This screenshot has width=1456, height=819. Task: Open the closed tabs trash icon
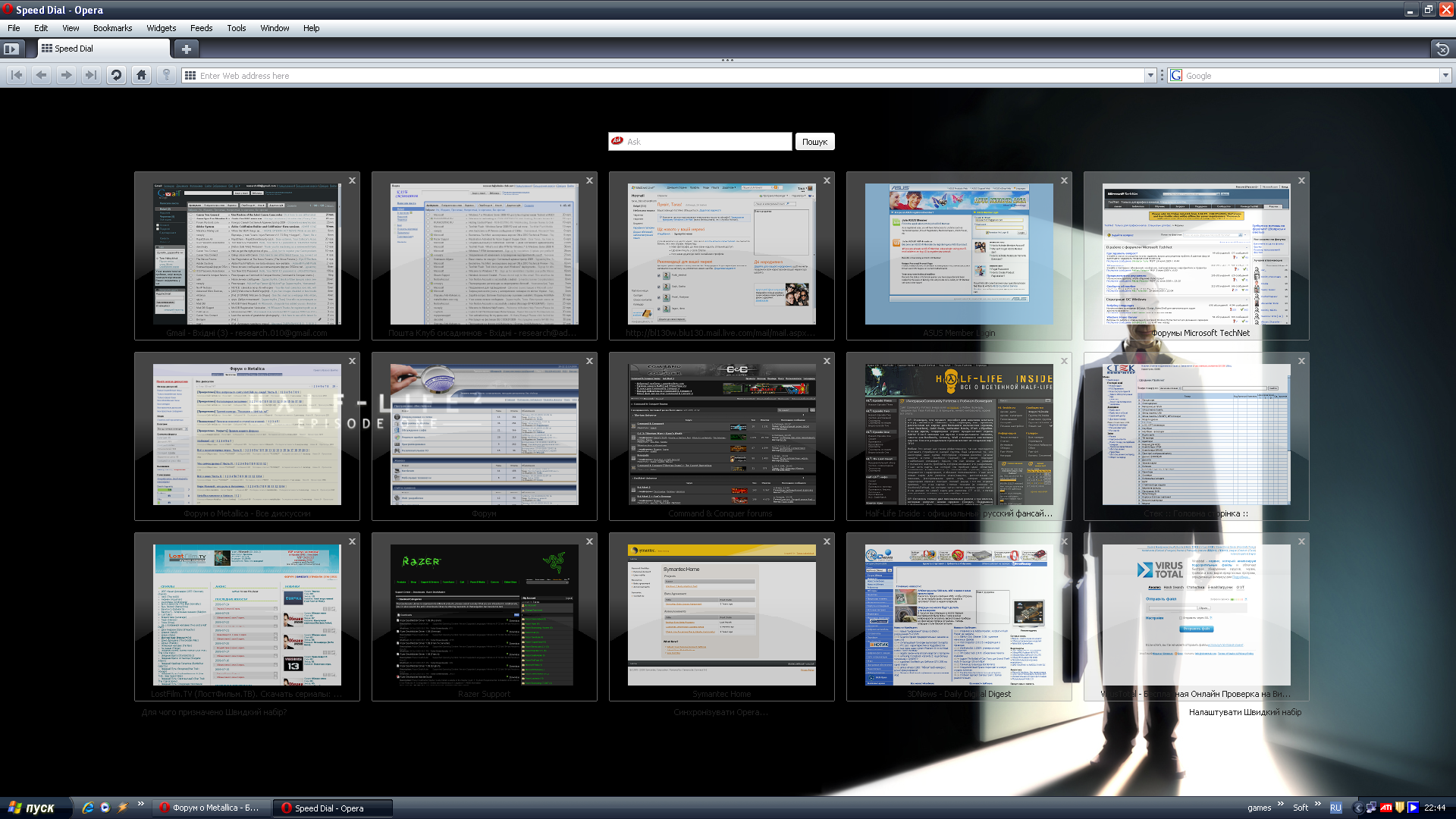(1442, 49)
